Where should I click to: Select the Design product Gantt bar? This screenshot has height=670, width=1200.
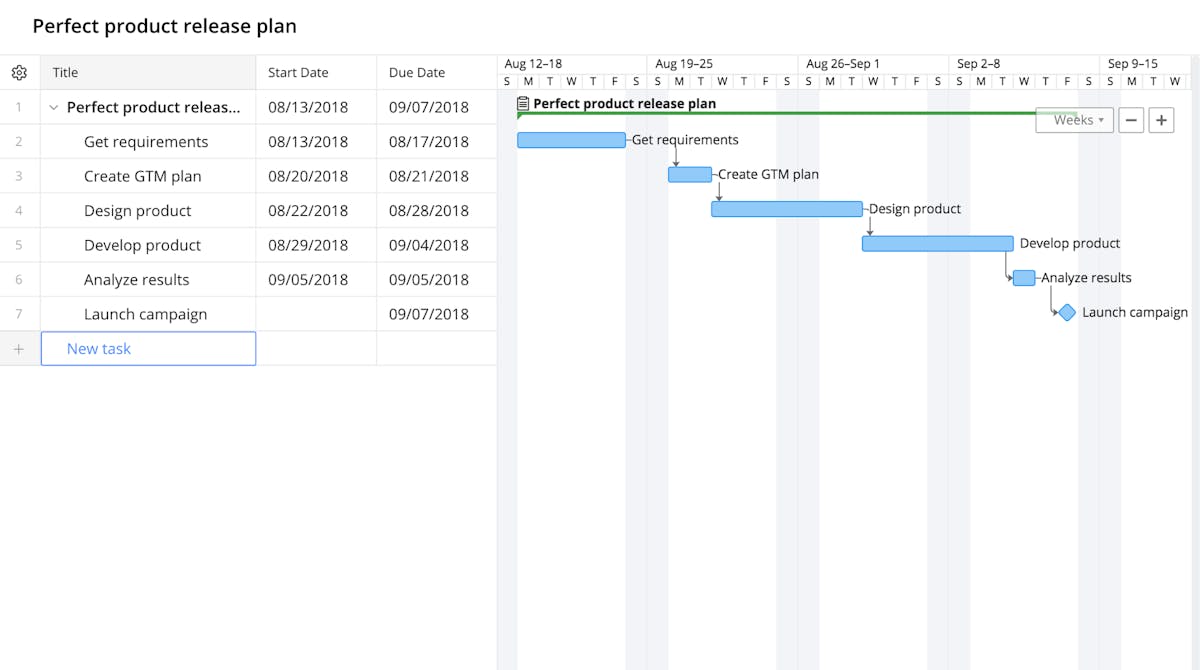[x=787, y=209]
